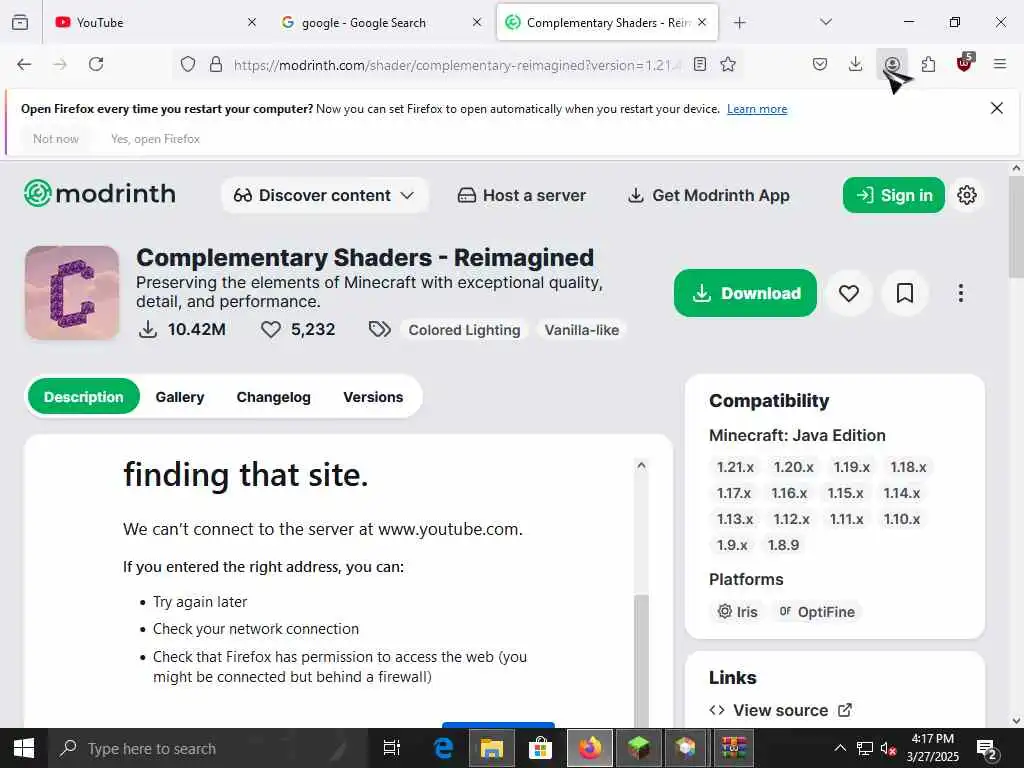This screenshot has height=768, width=1024.
Task: Open the volume icon in system tray
Action: [x=888, y=748]
